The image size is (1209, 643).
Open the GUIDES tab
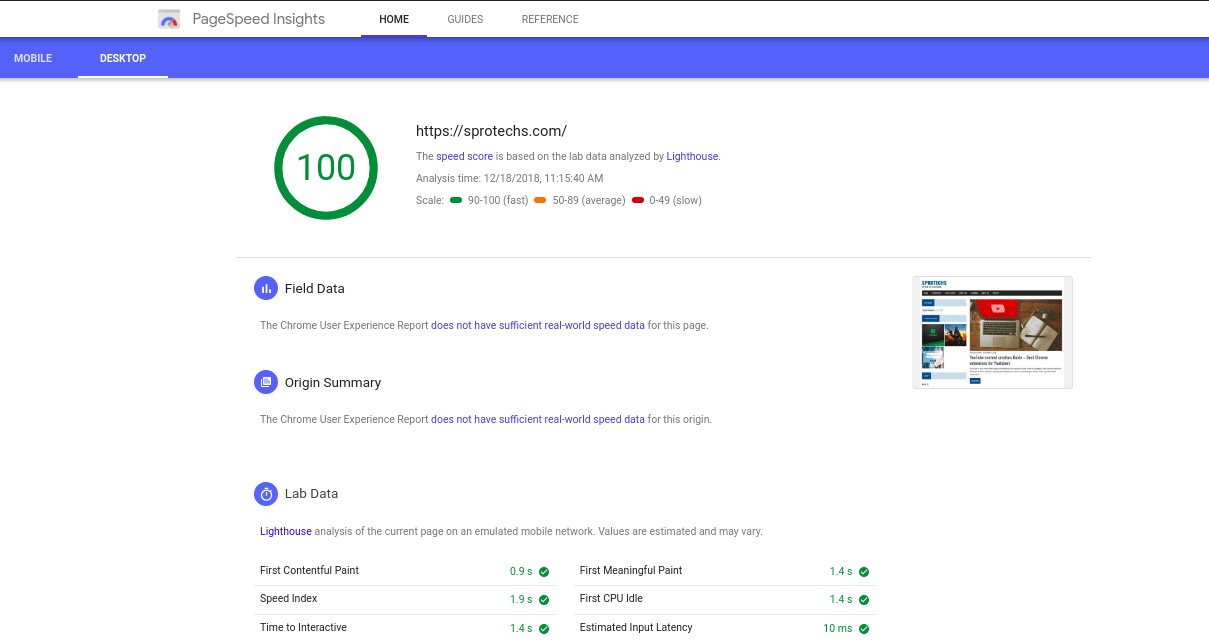click(465, 19)
